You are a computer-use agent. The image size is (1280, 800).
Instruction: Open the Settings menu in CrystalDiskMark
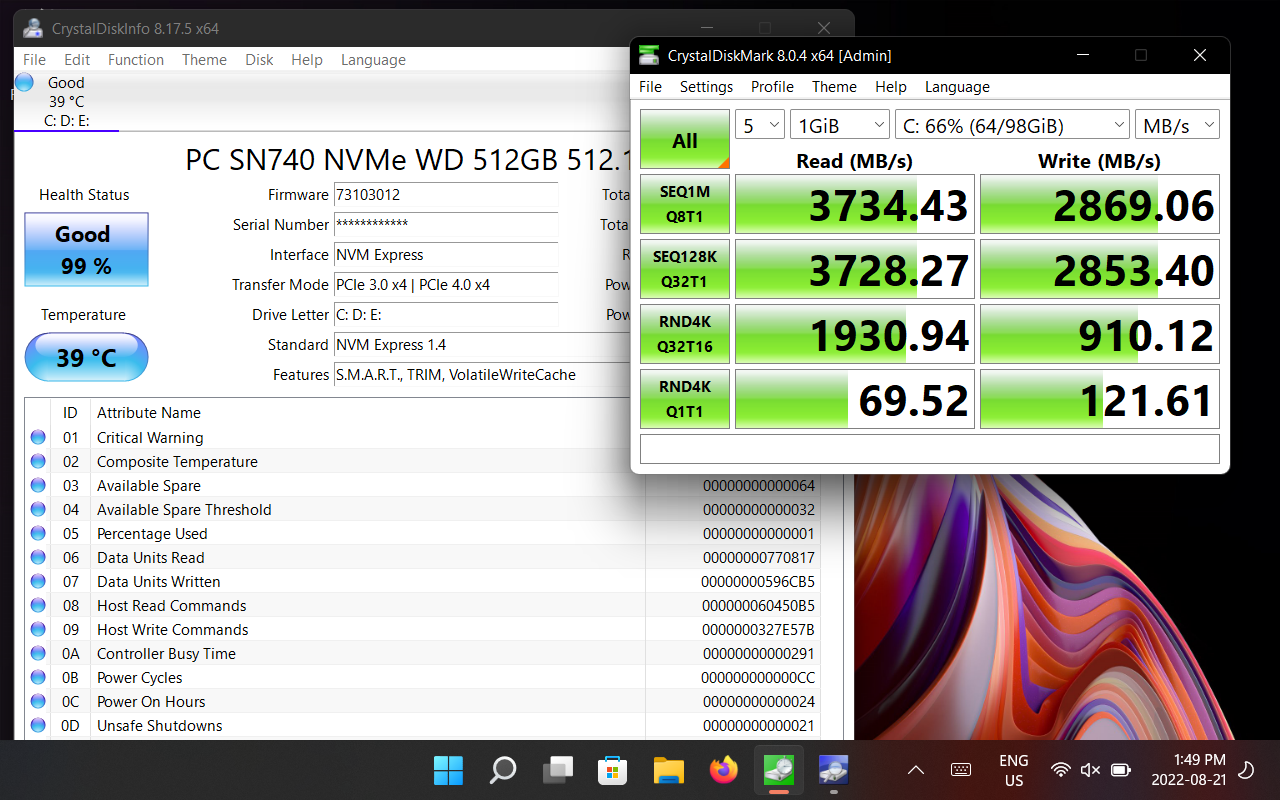706,87
